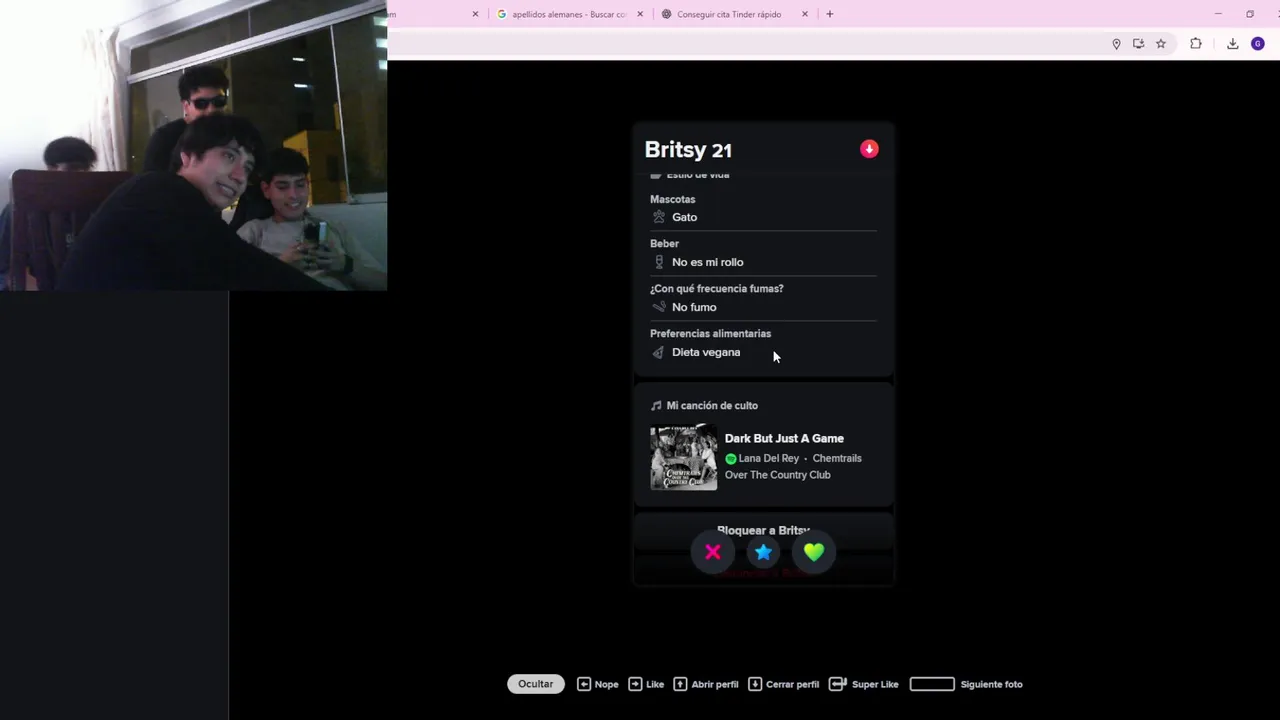Click the blue star Super Like button
The width and height of the screenshot is (1280, 720).
coord(763,552)
